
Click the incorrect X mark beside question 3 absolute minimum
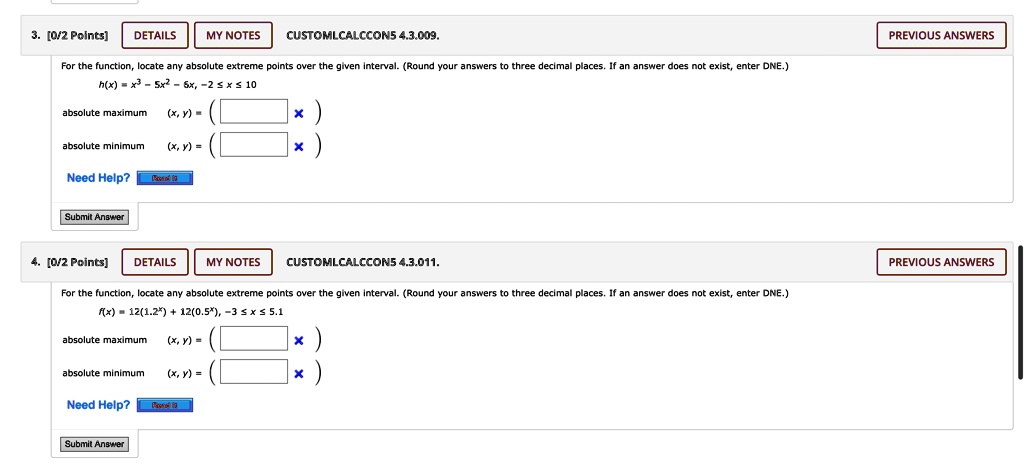pyautogui.click(x=298, y=147)
